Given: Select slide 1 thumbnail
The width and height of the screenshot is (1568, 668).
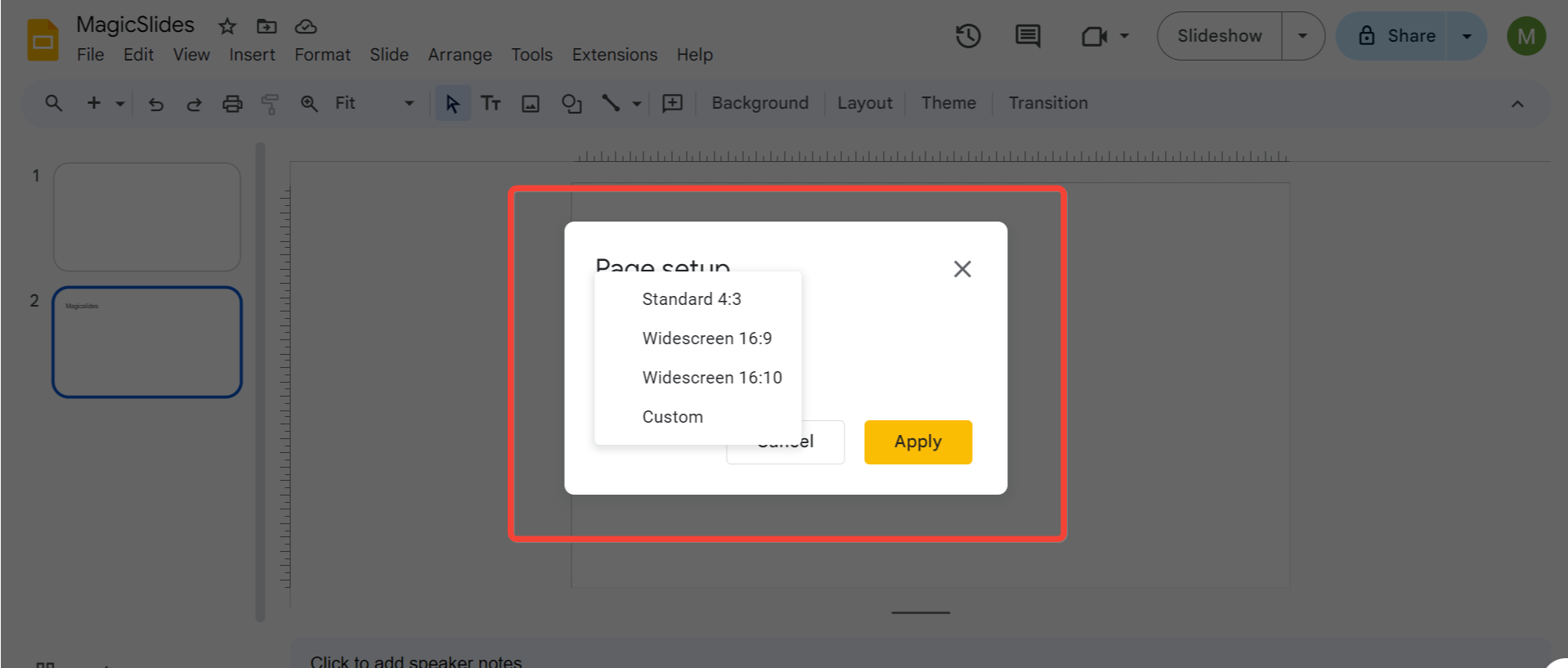Looking at the screenshot, I should point(147,217).
